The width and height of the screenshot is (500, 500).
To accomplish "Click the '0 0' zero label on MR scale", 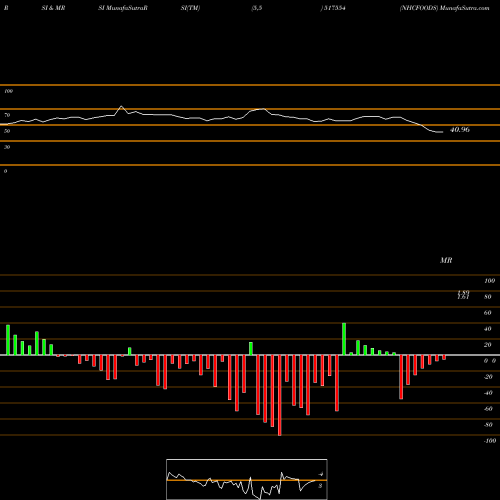I will point(490,361).
